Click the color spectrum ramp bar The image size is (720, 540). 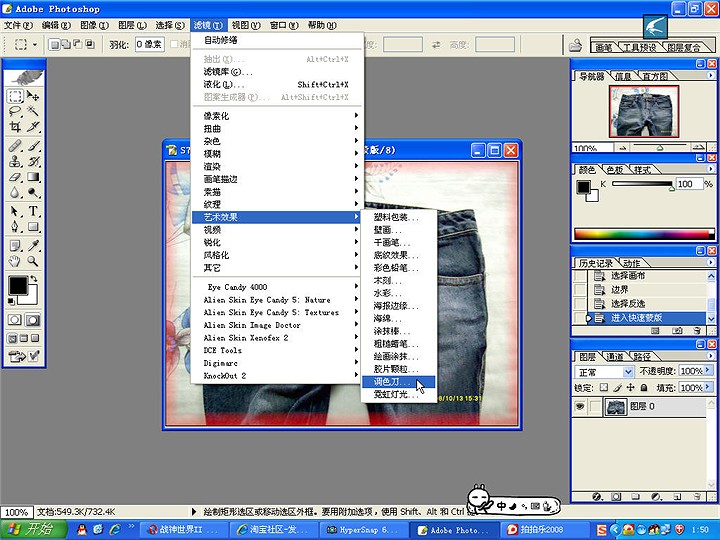click(x=642, y=234)
